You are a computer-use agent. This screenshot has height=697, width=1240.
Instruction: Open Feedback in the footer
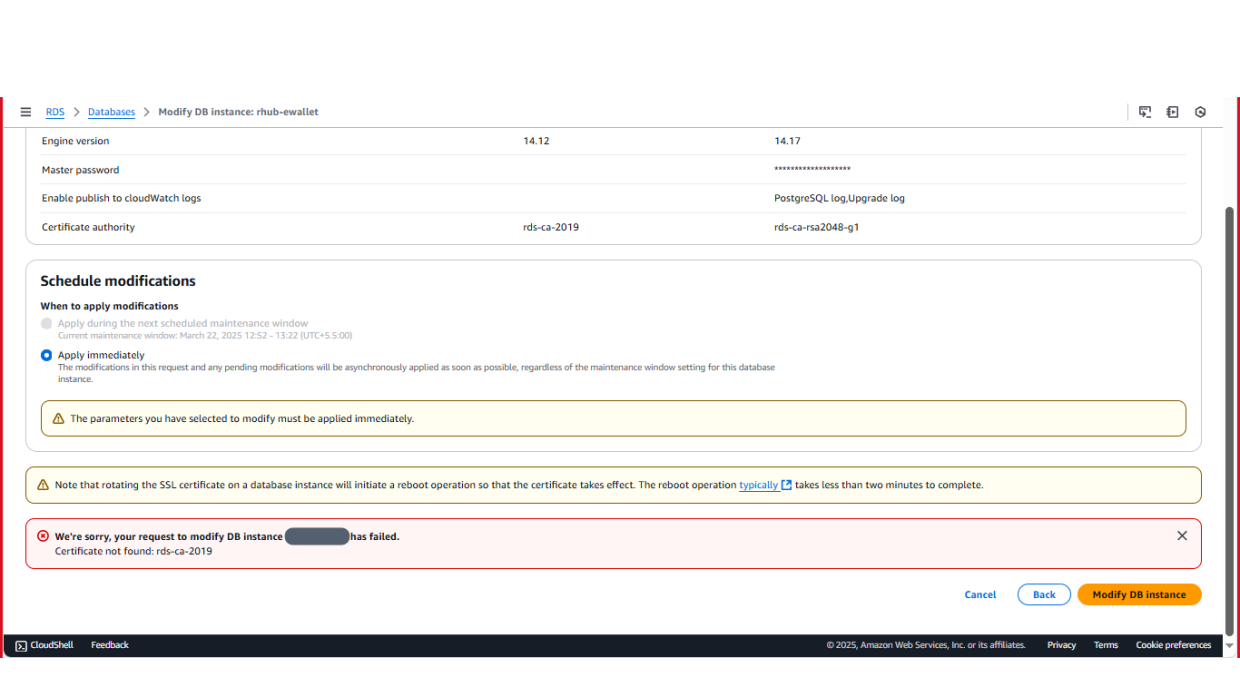[110, 645]
